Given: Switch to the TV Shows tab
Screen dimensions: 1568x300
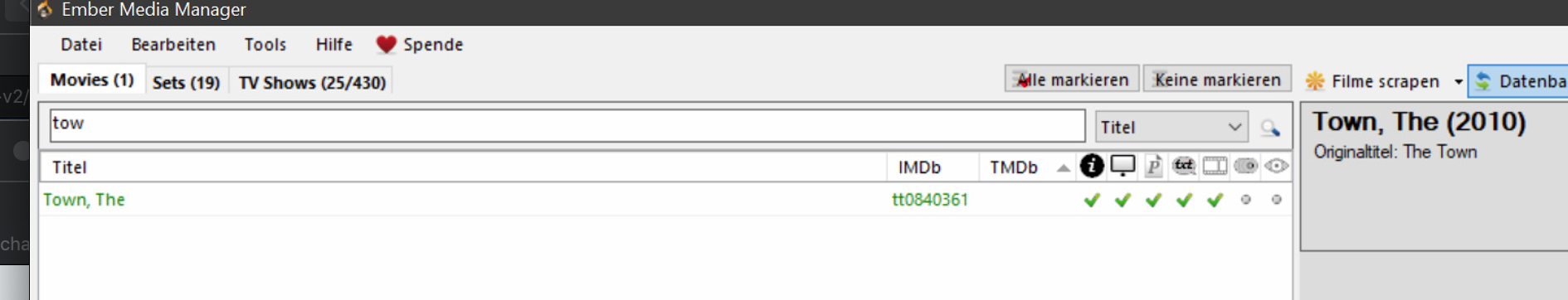Looking at the screenshot, I should [x=312, y=82].
